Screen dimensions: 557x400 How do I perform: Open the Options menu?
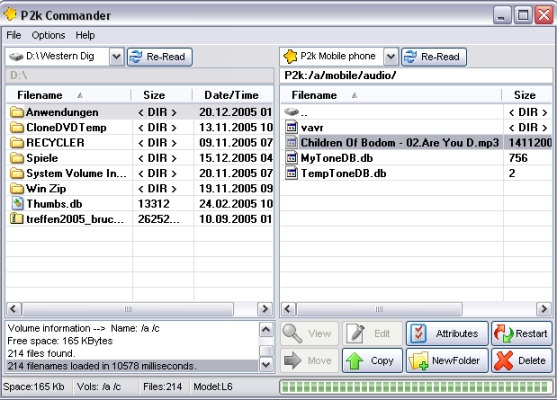click(48, 35)
